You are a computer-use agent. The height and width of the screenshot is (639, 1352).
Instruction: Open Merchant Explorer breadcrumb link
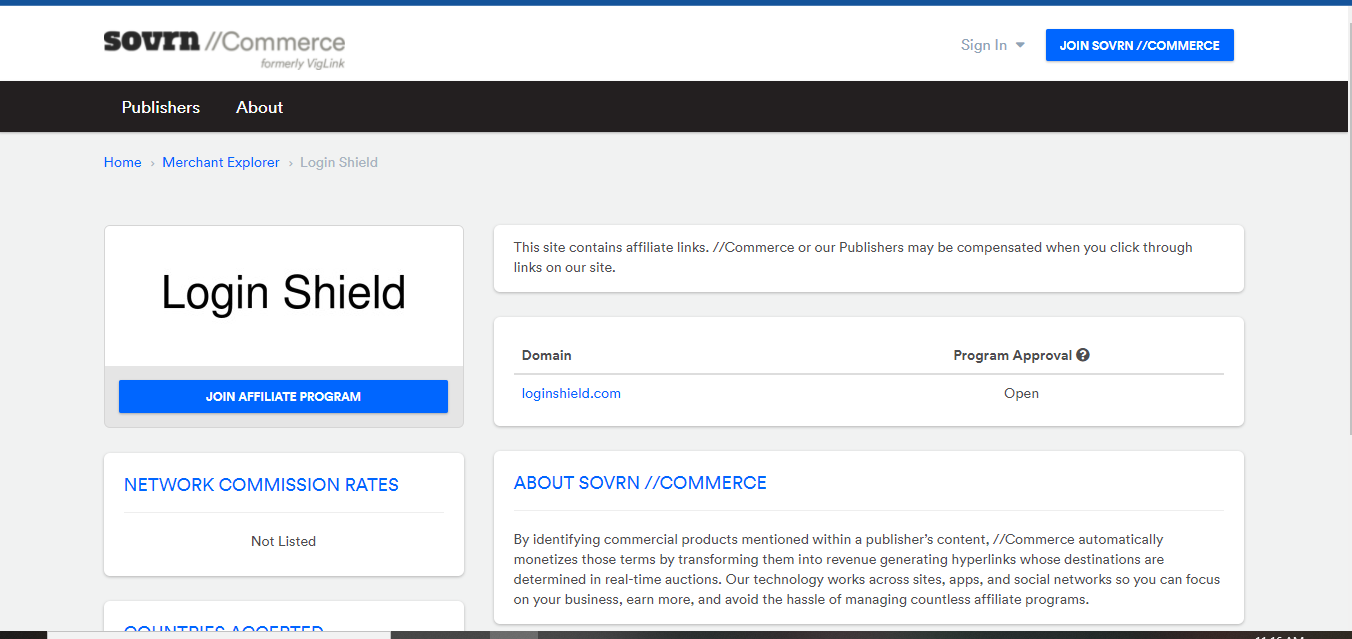[x=221, y=162]
